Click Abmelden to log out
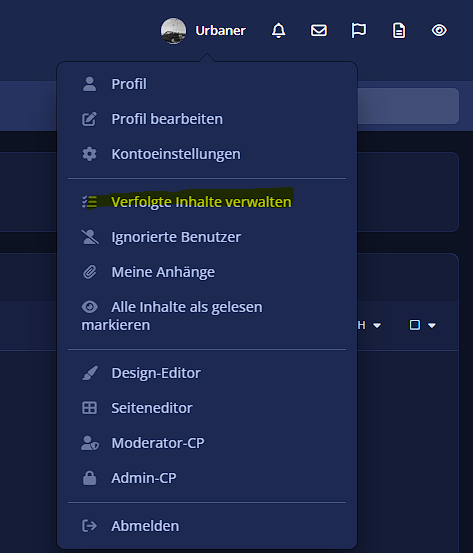This screenshot has width=473, height=553. 207,526
